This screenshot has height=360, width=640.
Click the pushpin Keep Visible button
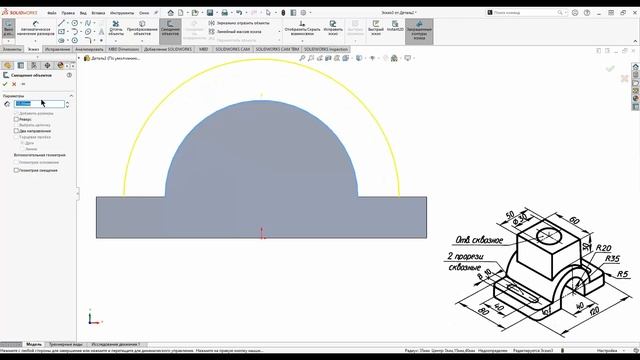point(23,84)
